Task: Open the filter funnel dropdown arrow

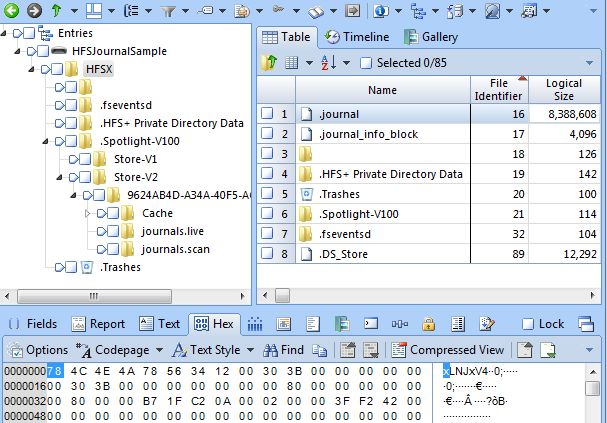Action: 186,11
